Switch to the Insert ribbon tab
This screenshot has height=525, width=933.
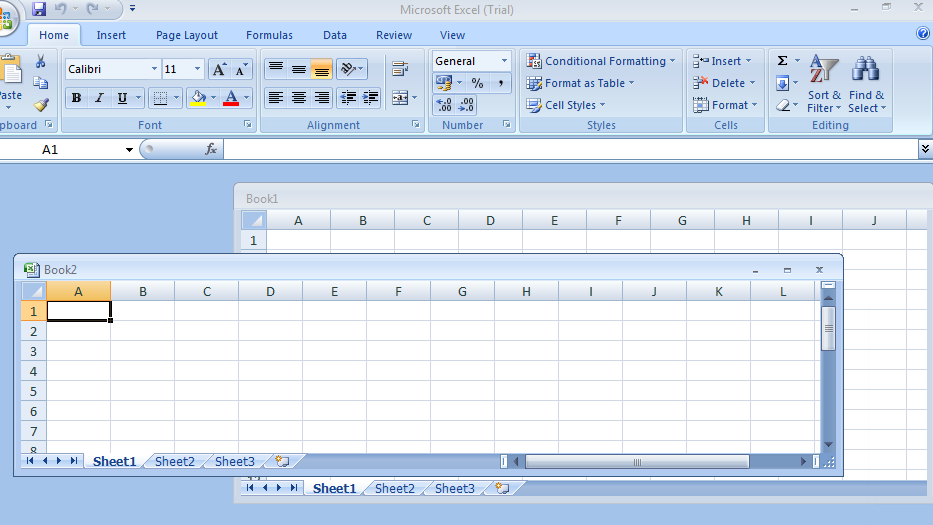tap(111, 35)
